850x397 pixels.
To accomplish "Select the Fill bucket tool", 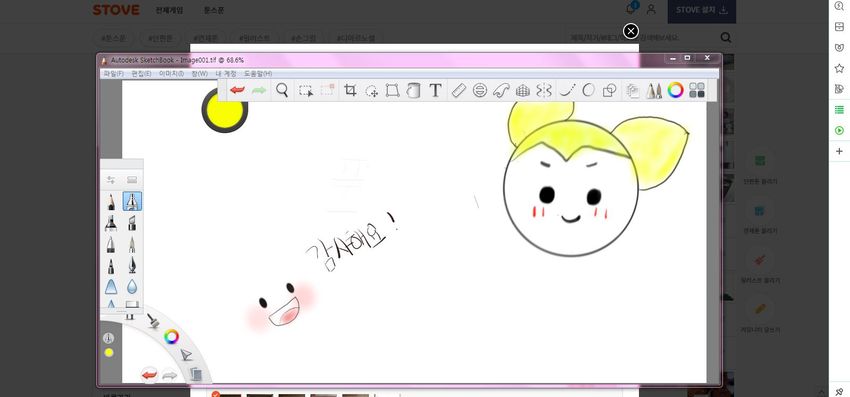I will coord(413,90).
